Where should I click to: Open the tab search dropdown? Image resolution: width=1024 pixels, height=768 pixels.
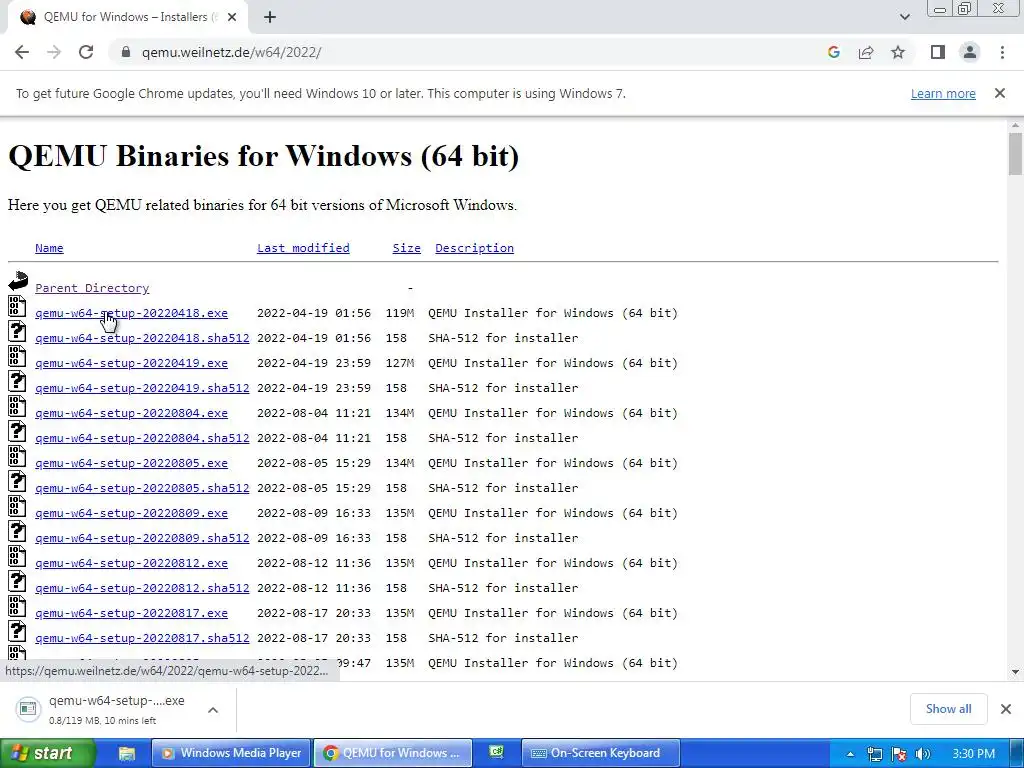[x=904, y=17]
